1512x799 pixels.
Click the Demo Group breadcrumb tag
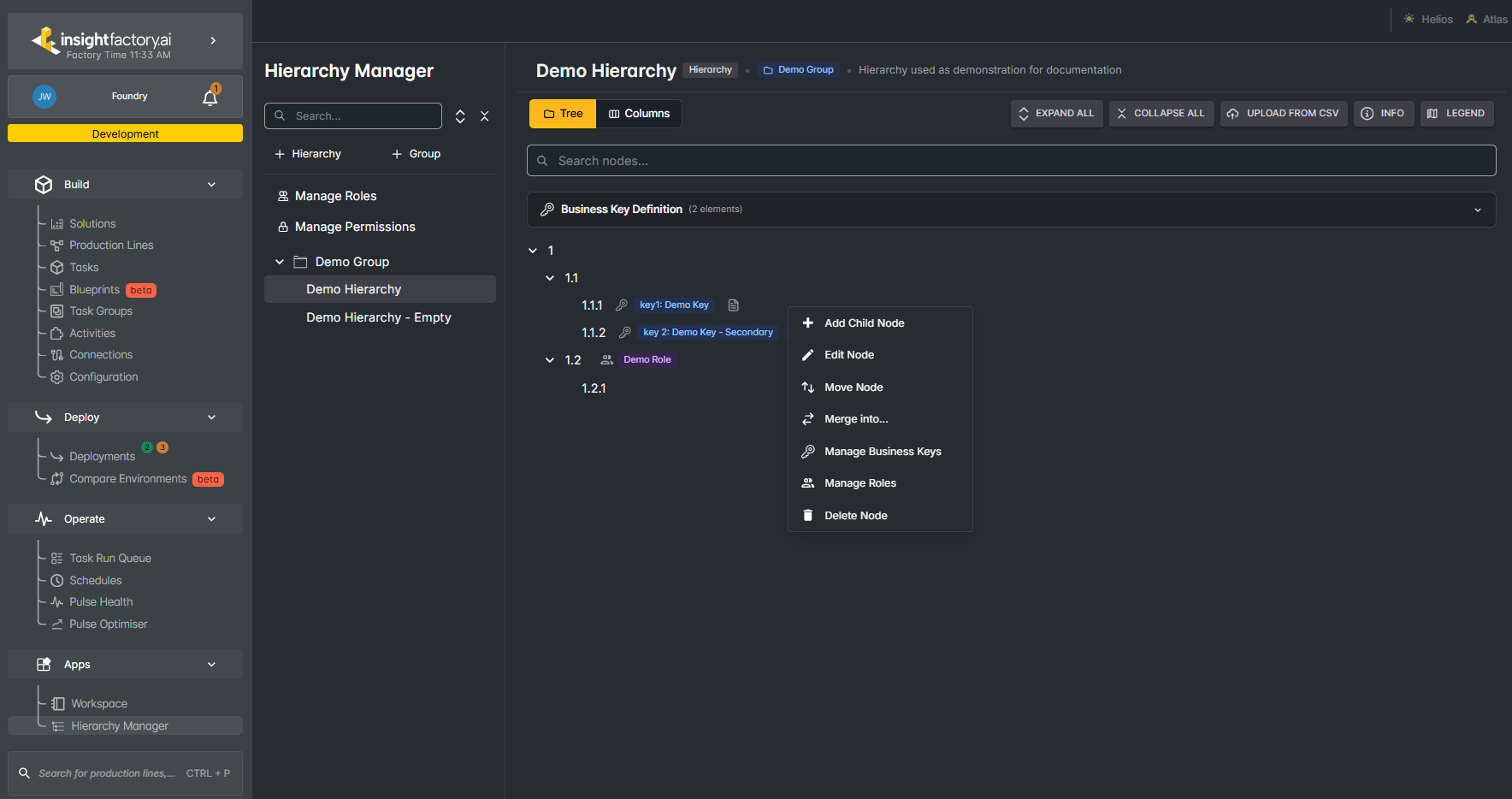(x=799, y=70)
